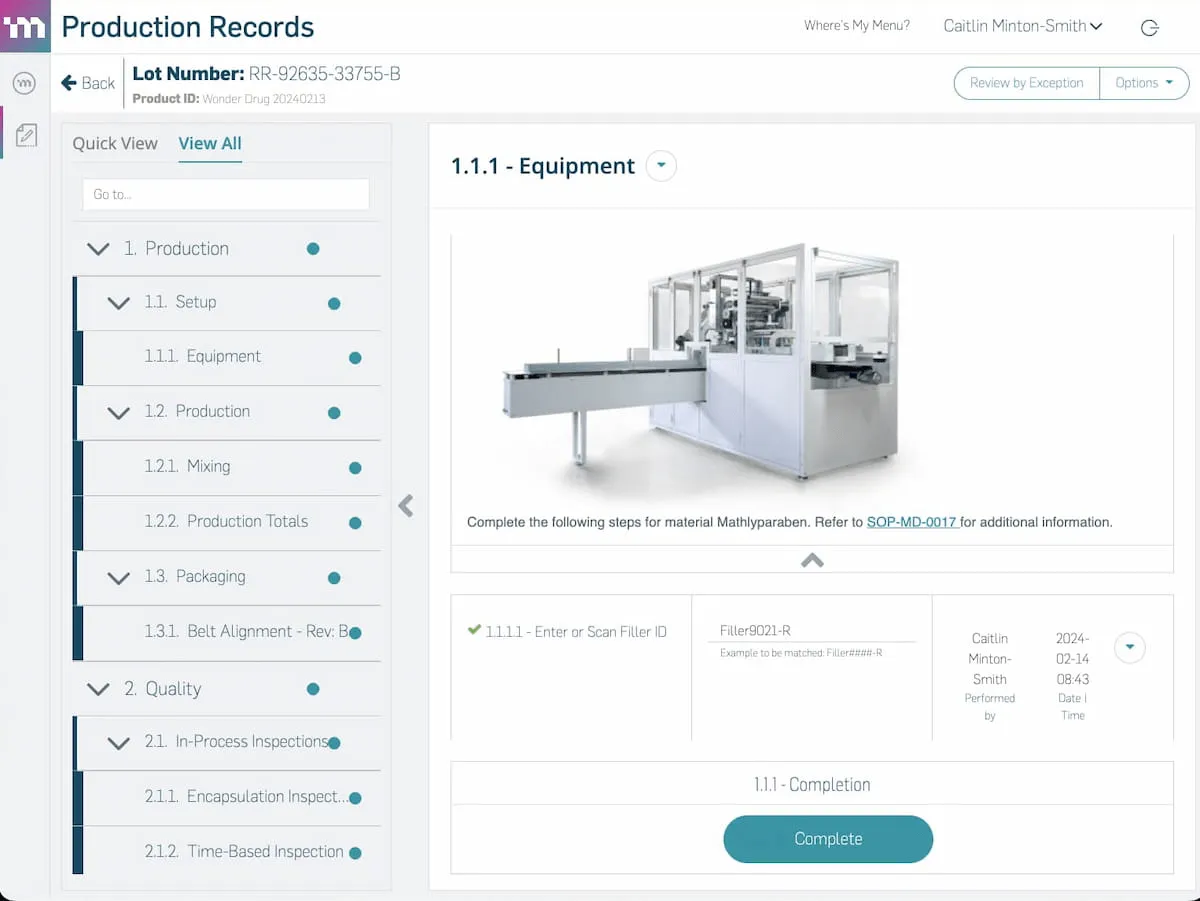
Task: Open the SOP-MD-0017 link
Action: click(912, 522)
